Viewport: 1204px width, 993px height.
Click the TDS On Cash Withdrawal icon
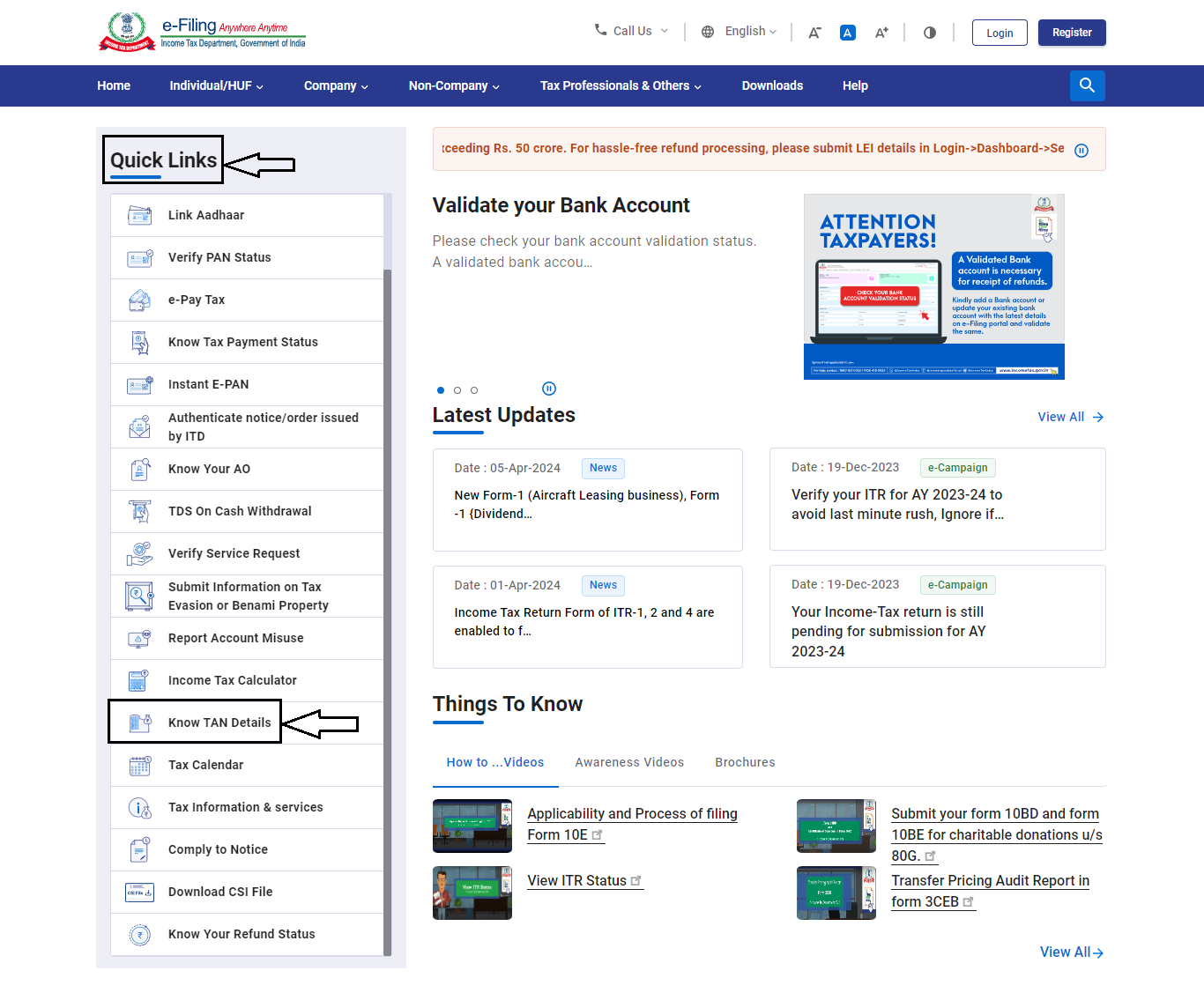click(x=140, y=512)
